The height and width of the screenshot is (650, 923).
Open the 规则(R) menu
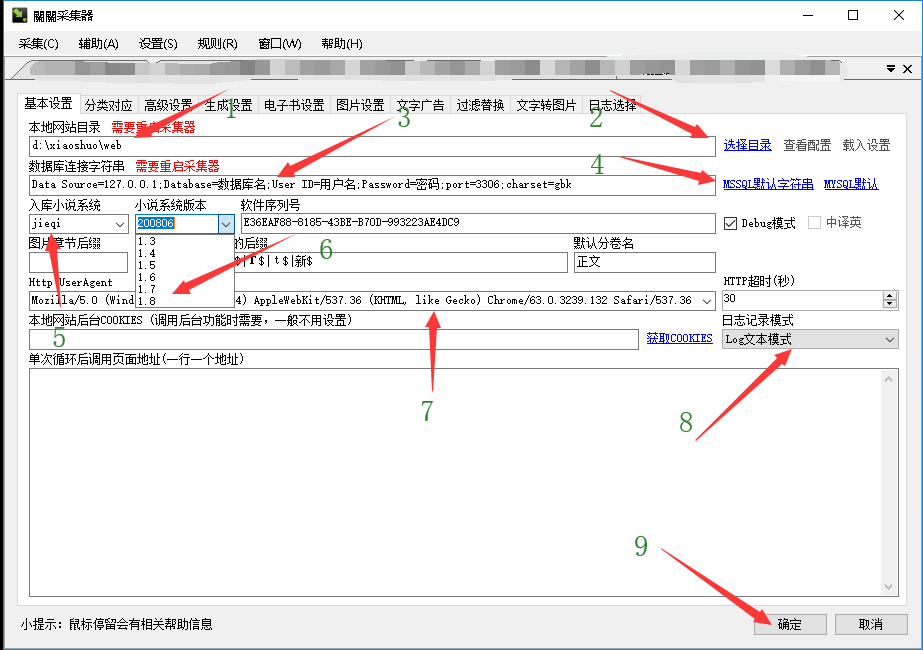217,44
